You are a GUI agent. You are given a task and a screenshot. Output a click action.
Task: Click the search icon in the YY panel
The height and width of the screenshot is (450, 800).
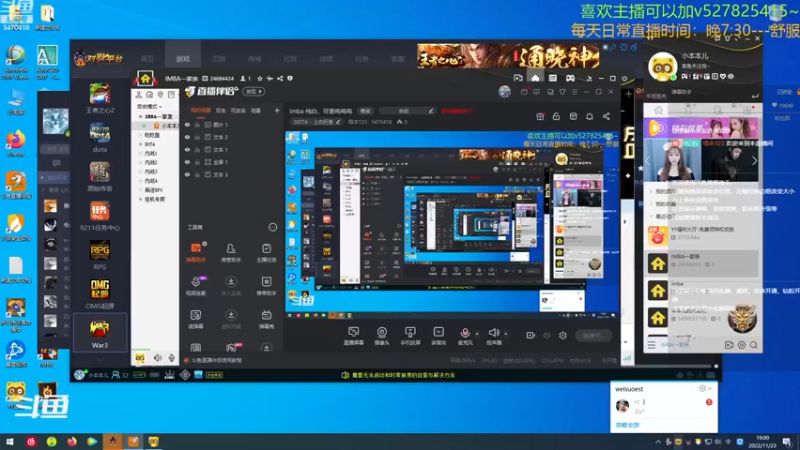[754, 345]
